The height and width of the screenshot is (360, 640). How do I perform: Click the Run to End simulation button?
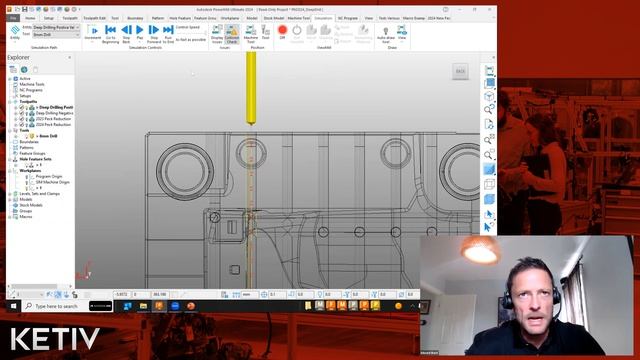168,33
